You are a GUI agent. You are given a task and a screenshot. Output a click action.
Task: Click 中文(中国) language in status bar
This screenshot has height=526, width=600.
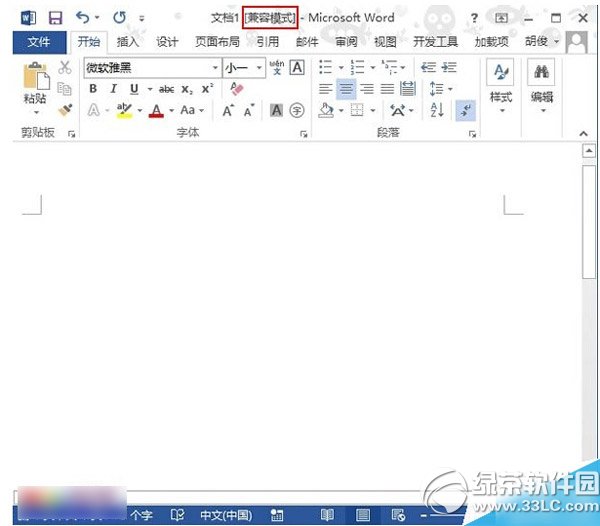click(x=226, y=515)
